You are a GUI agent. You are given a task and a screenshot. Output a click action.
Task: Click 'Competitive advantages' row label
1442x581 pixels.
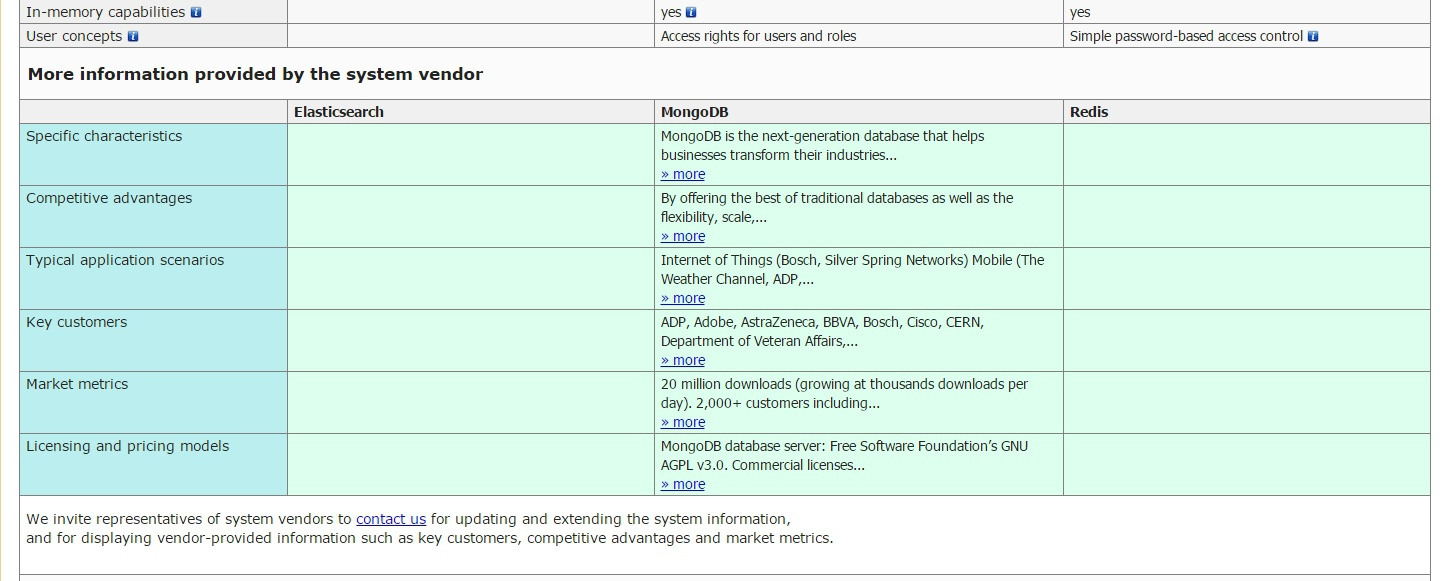[x=109, y=198]
